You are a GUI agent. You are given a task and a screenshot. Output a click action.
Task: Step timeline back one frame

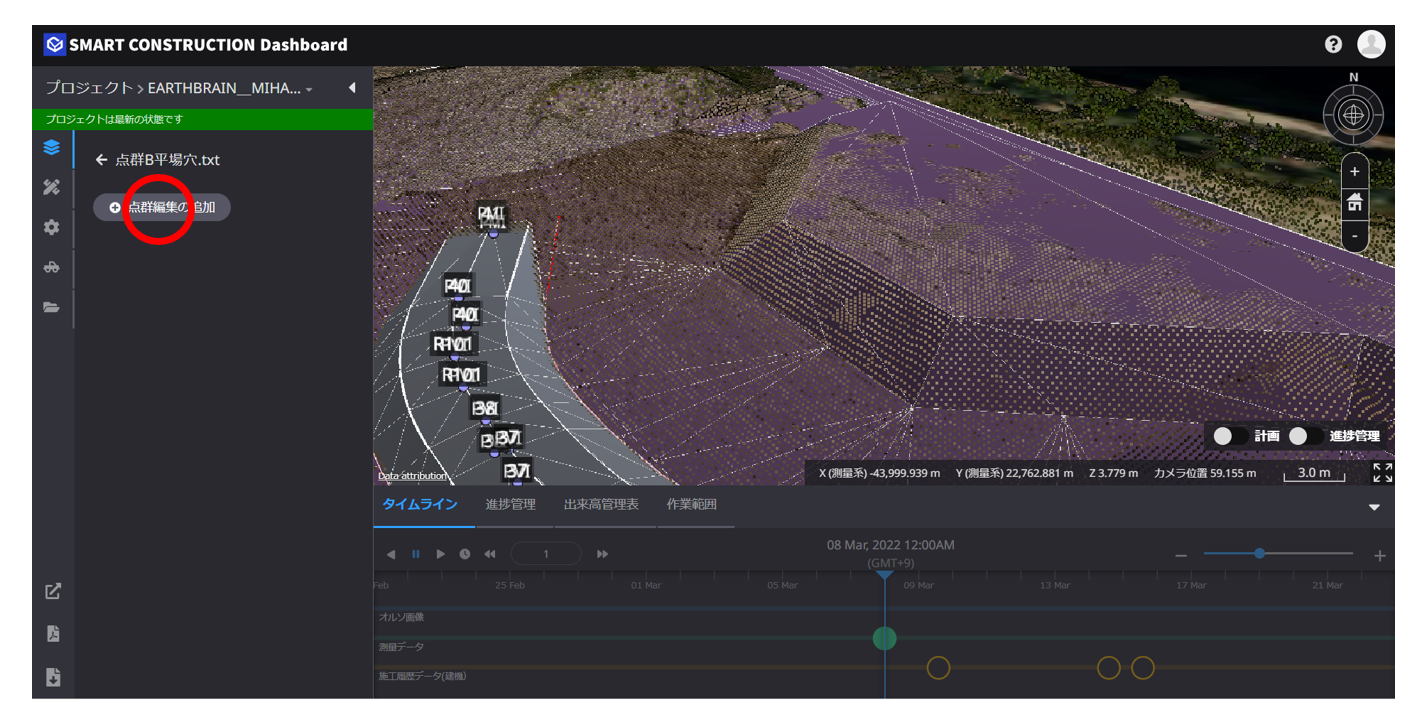(x=391, y=554)
